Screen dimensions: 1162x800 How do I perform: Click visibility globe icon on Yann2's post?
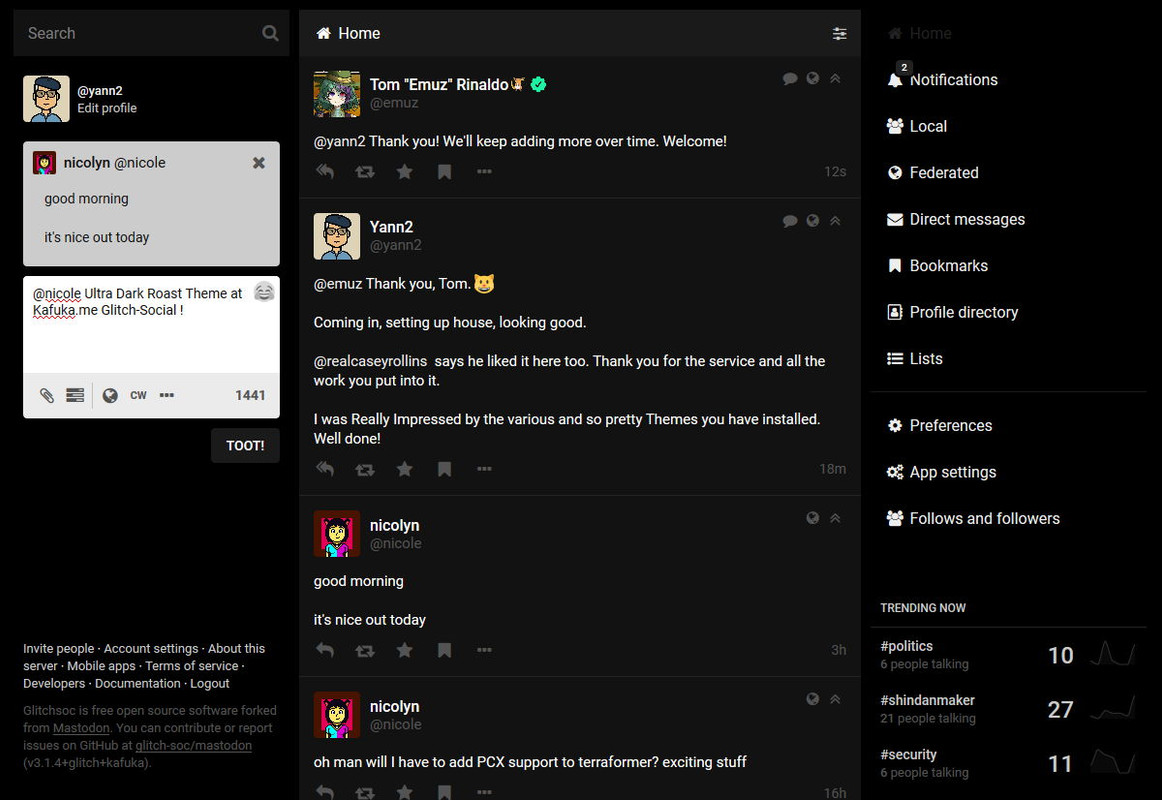[813, 221]
